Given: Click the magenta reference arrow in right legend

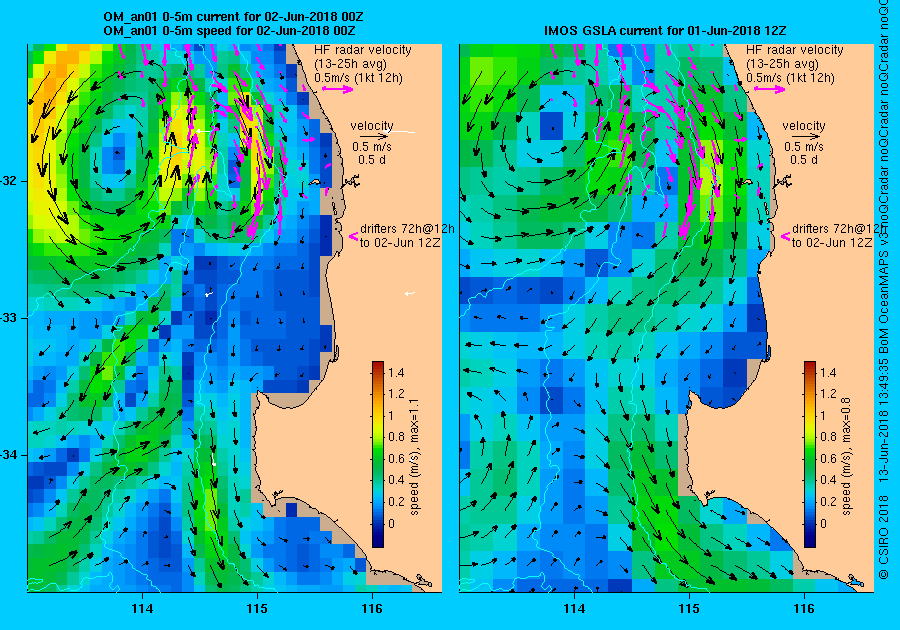Looking at the screenshot, I should click(x=769, y=89).
